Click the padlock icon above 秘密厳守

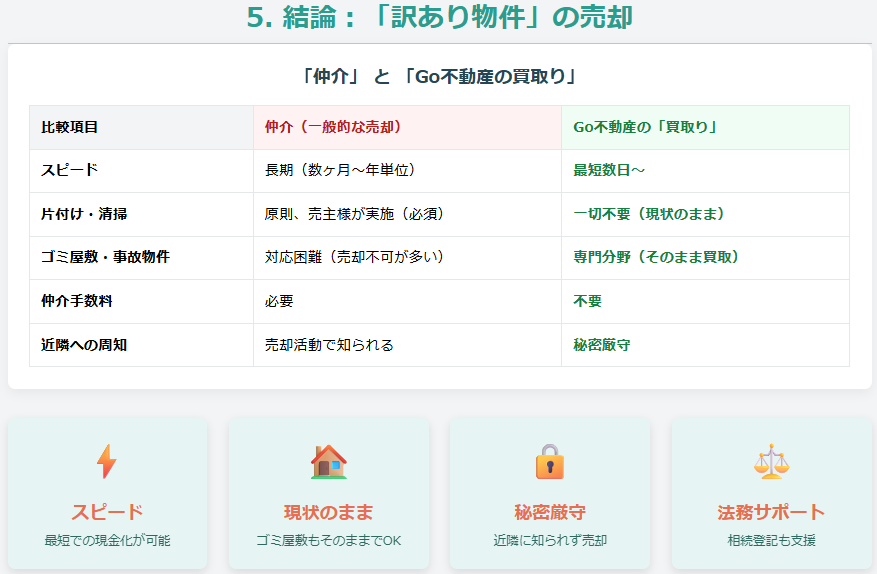pos(549,462)
